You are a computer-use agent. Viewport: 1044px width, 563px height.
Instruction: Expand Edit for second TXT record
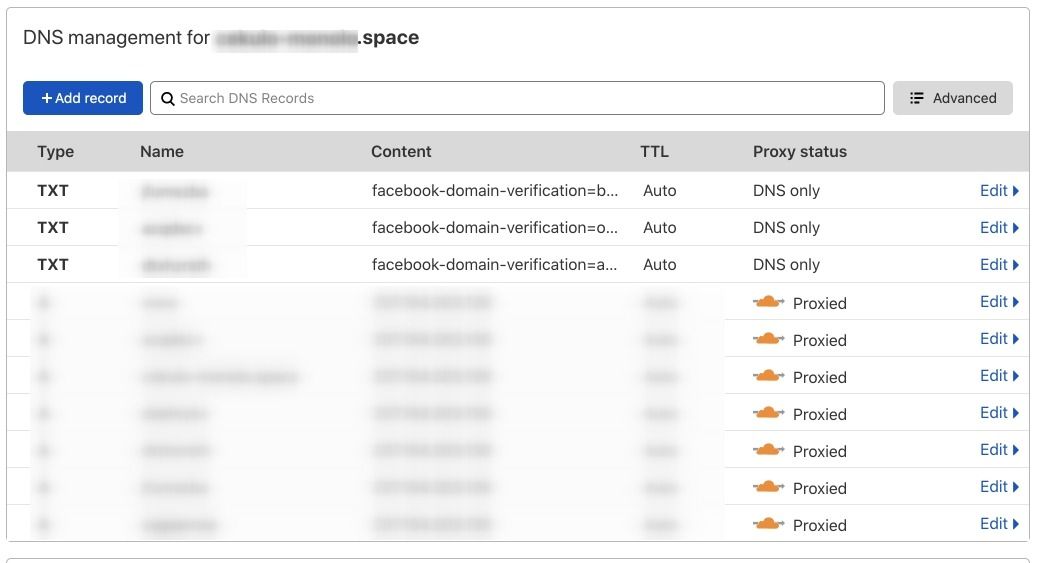tap(998, 227)
